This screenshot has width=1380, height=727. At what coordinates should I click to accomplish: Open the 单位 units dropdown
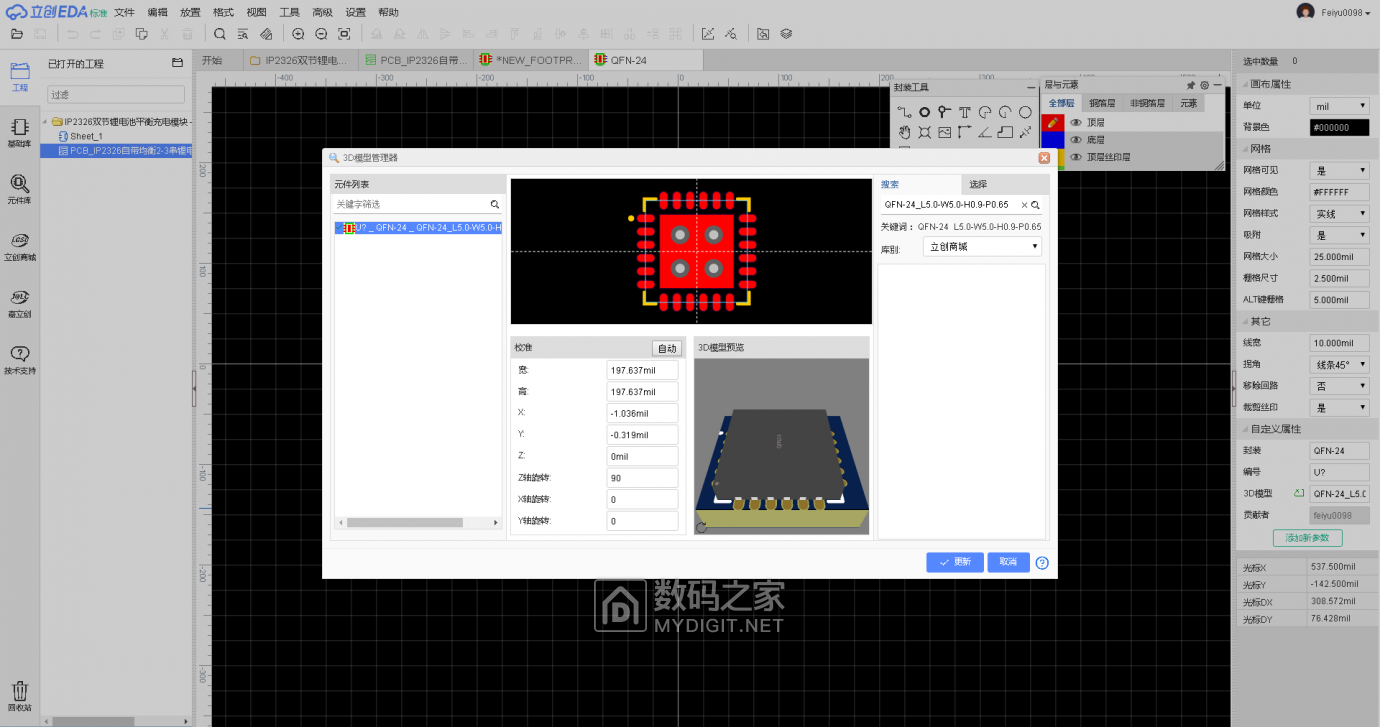(1339, 105)
